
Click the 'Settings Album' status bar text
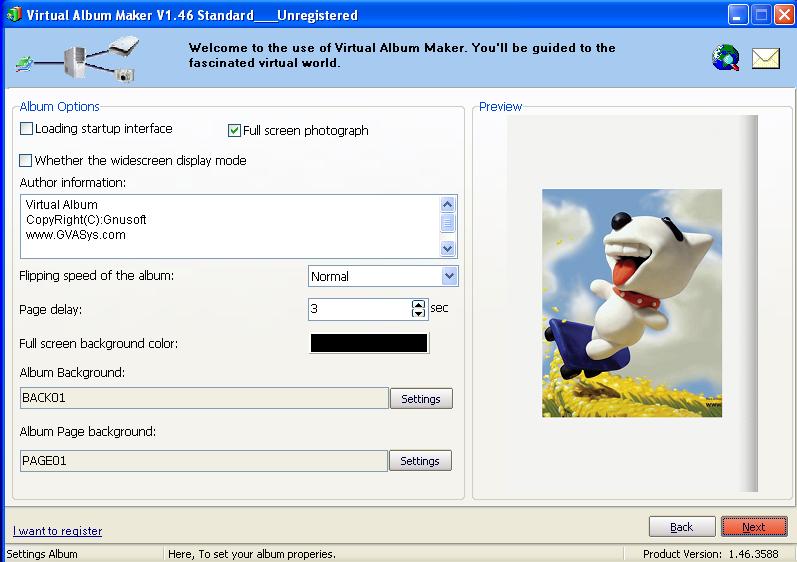tap(42, 554)
